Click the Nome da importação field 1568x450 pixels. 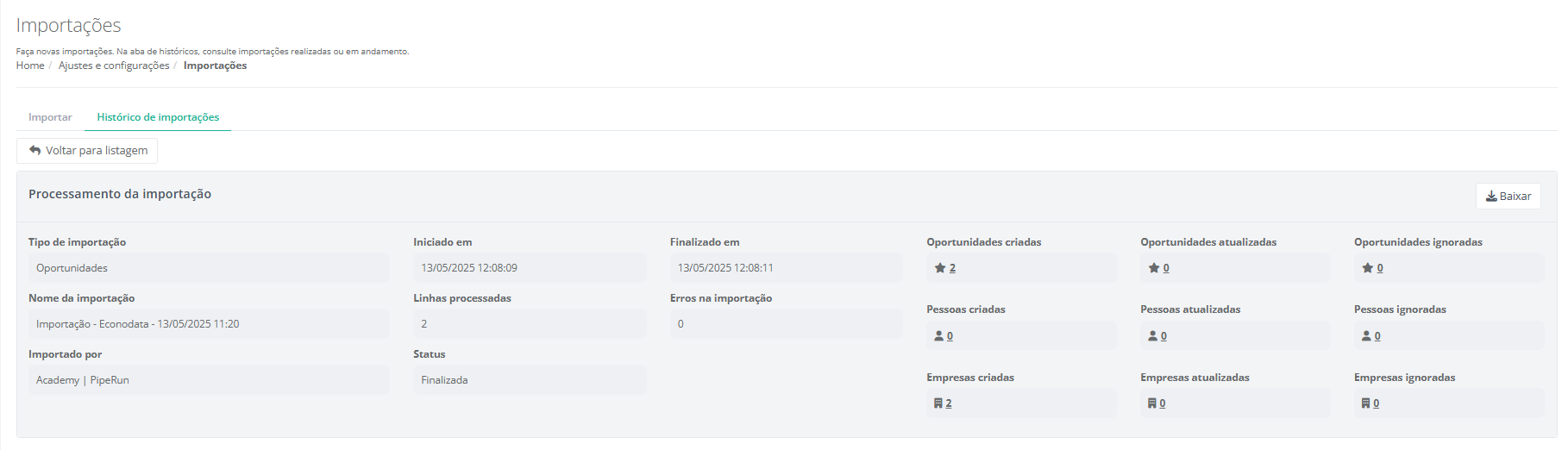click(x=208, y=324)
